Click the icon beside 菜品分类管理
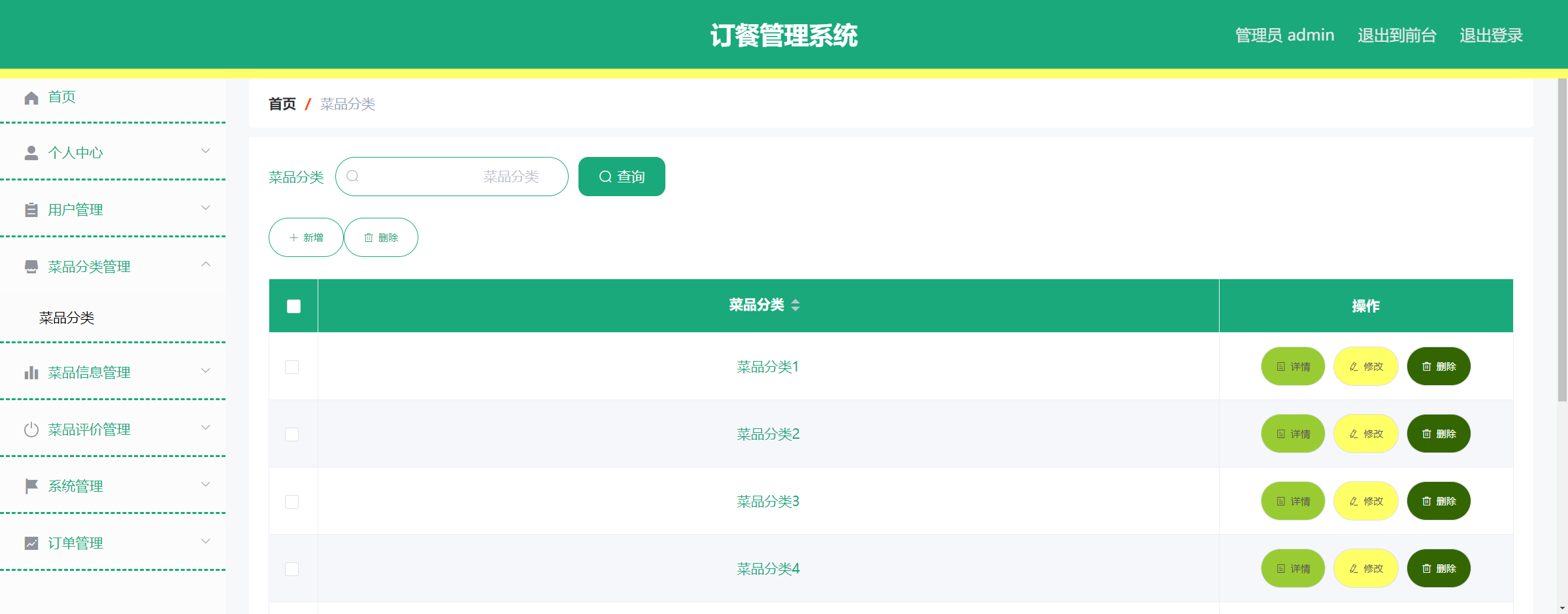The image size is (1568, 614). (x=30, y=266)
